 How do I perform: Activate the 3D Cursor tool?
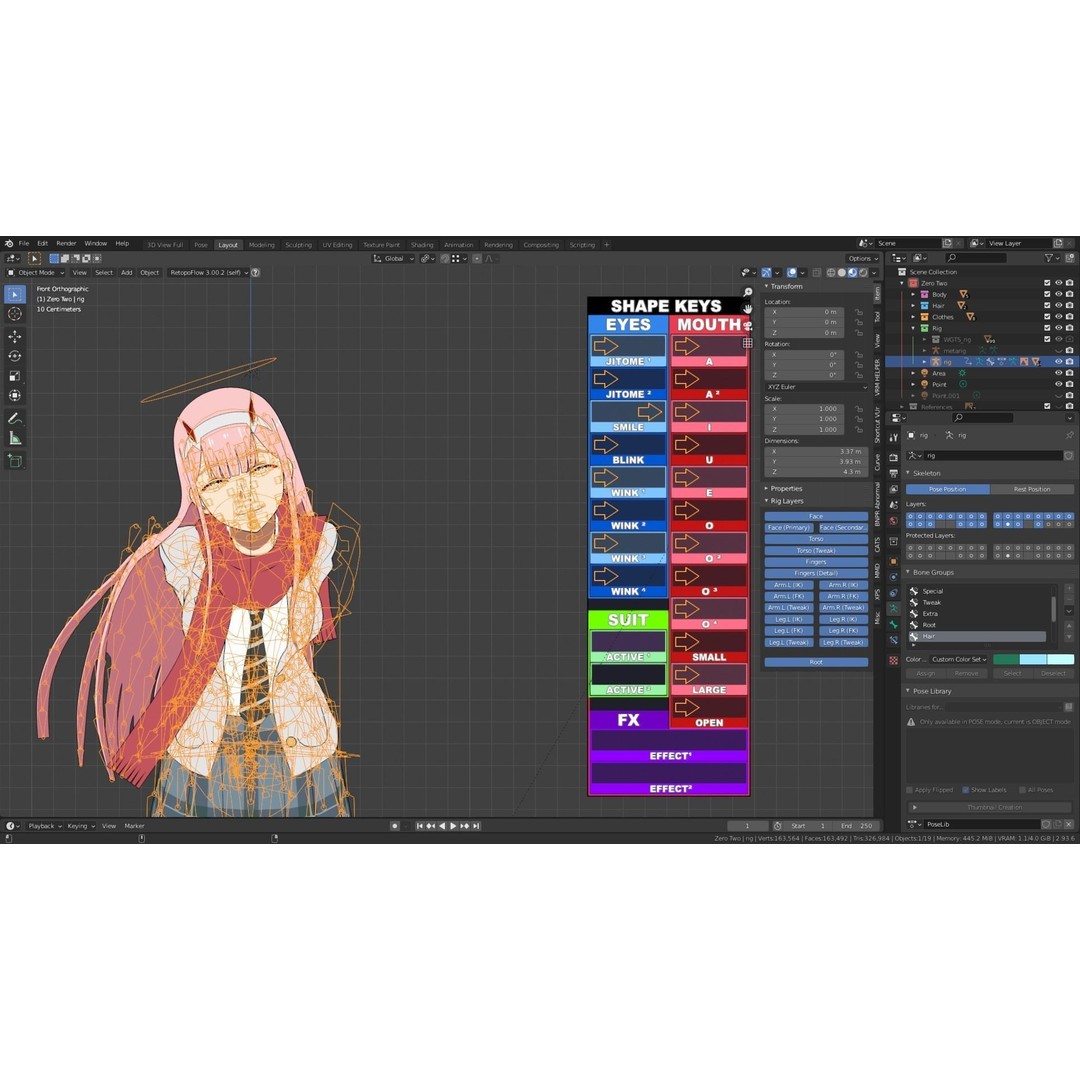[14, 314]
